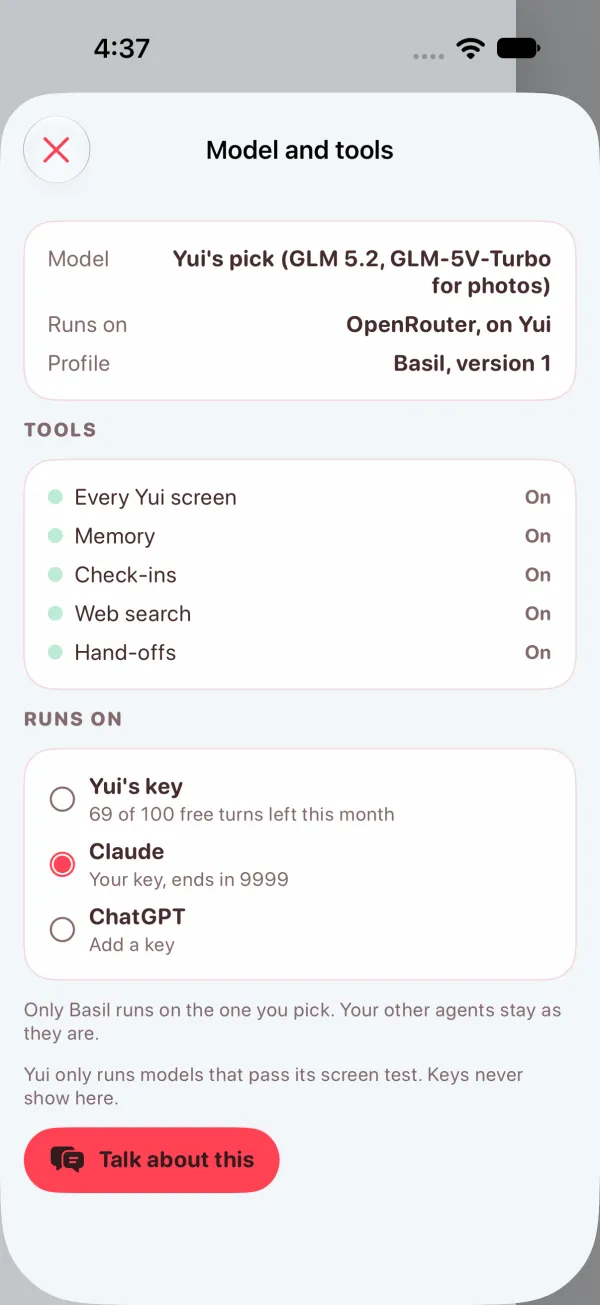
Task: Tap Add a key under ChatGPT
Action: (132, 945)
